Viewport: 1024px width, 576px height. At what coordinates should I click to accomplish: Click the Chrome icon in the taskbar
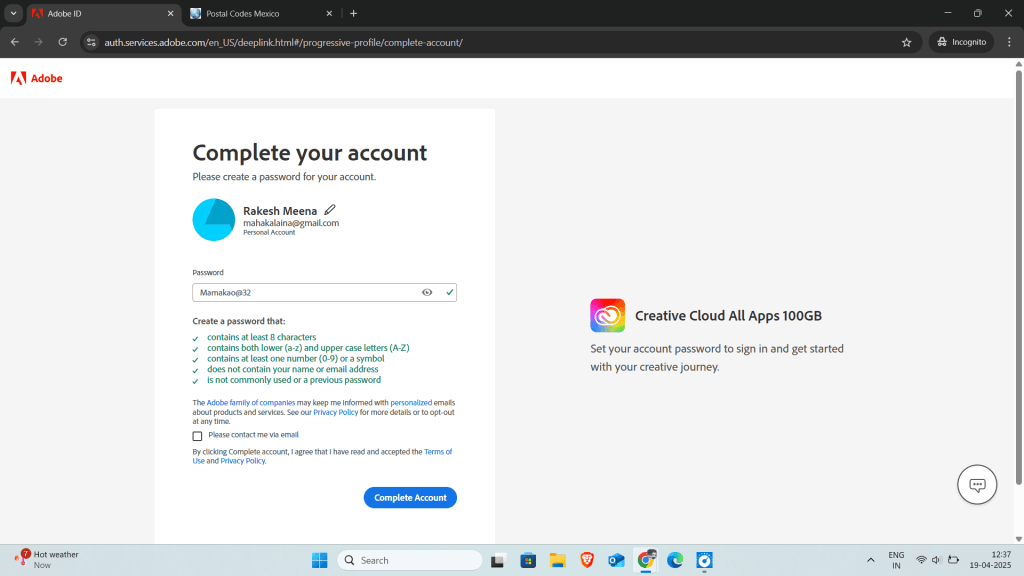click(646, 560)
